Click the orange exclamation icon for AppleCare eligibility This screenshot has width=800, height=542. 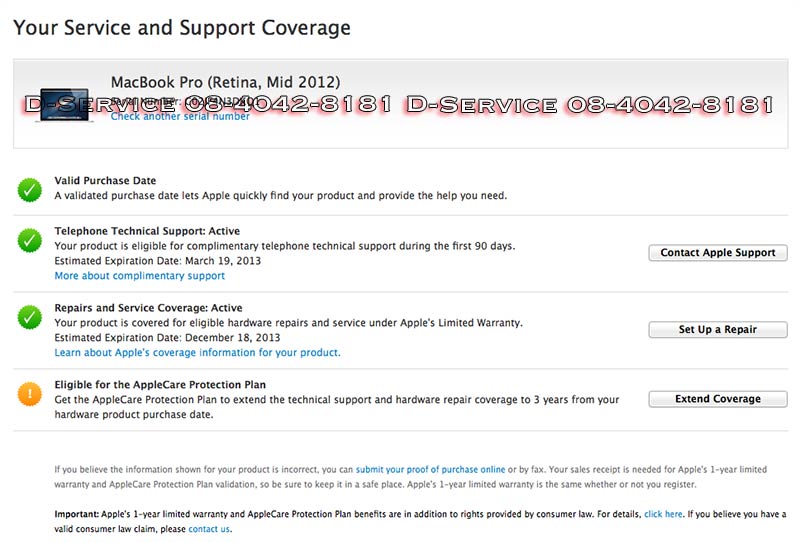(x=29, y=394)
